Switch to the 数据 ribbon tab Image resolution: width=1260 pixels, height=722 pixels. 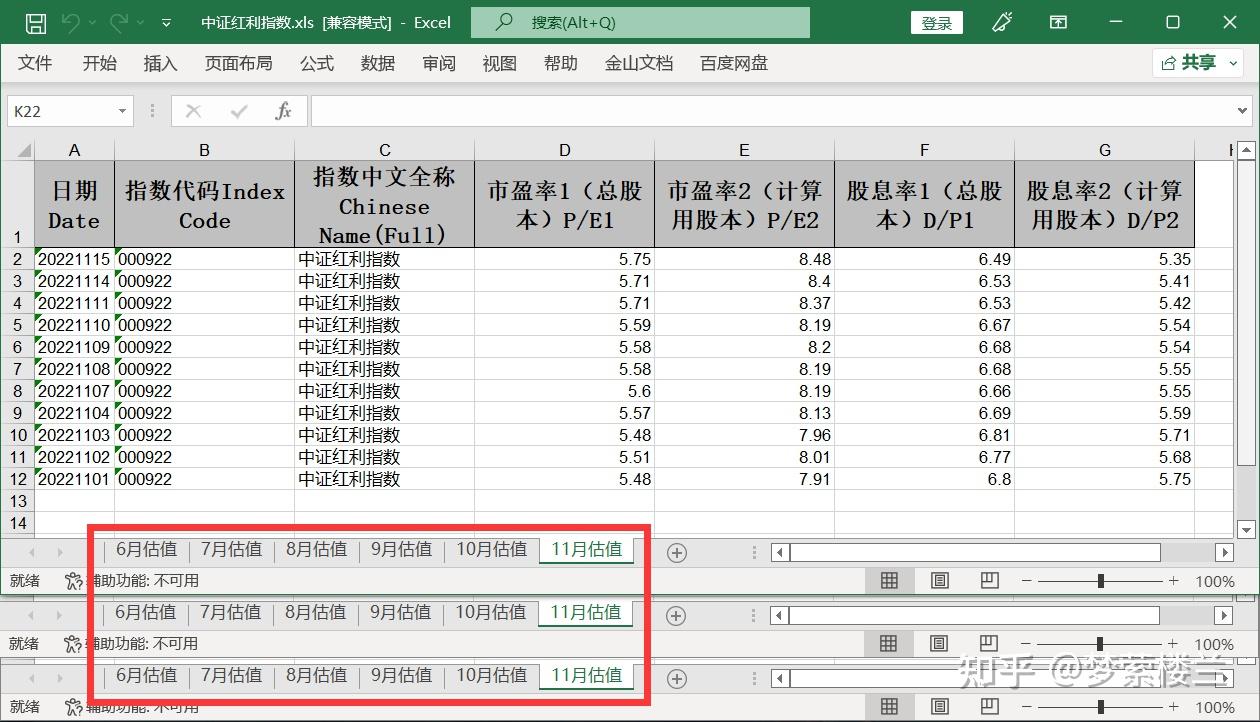[378, 62]
